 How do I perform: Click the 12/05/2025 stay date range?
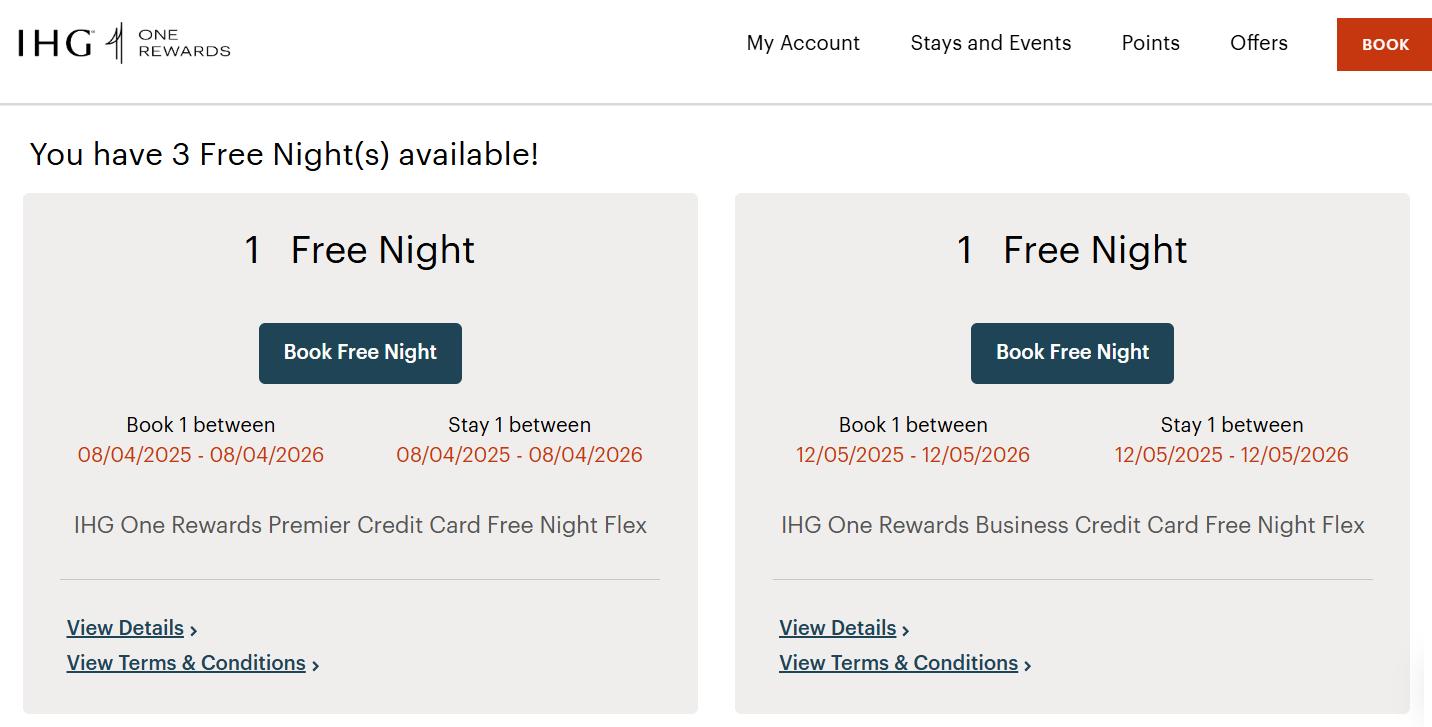coord(1232,455)
